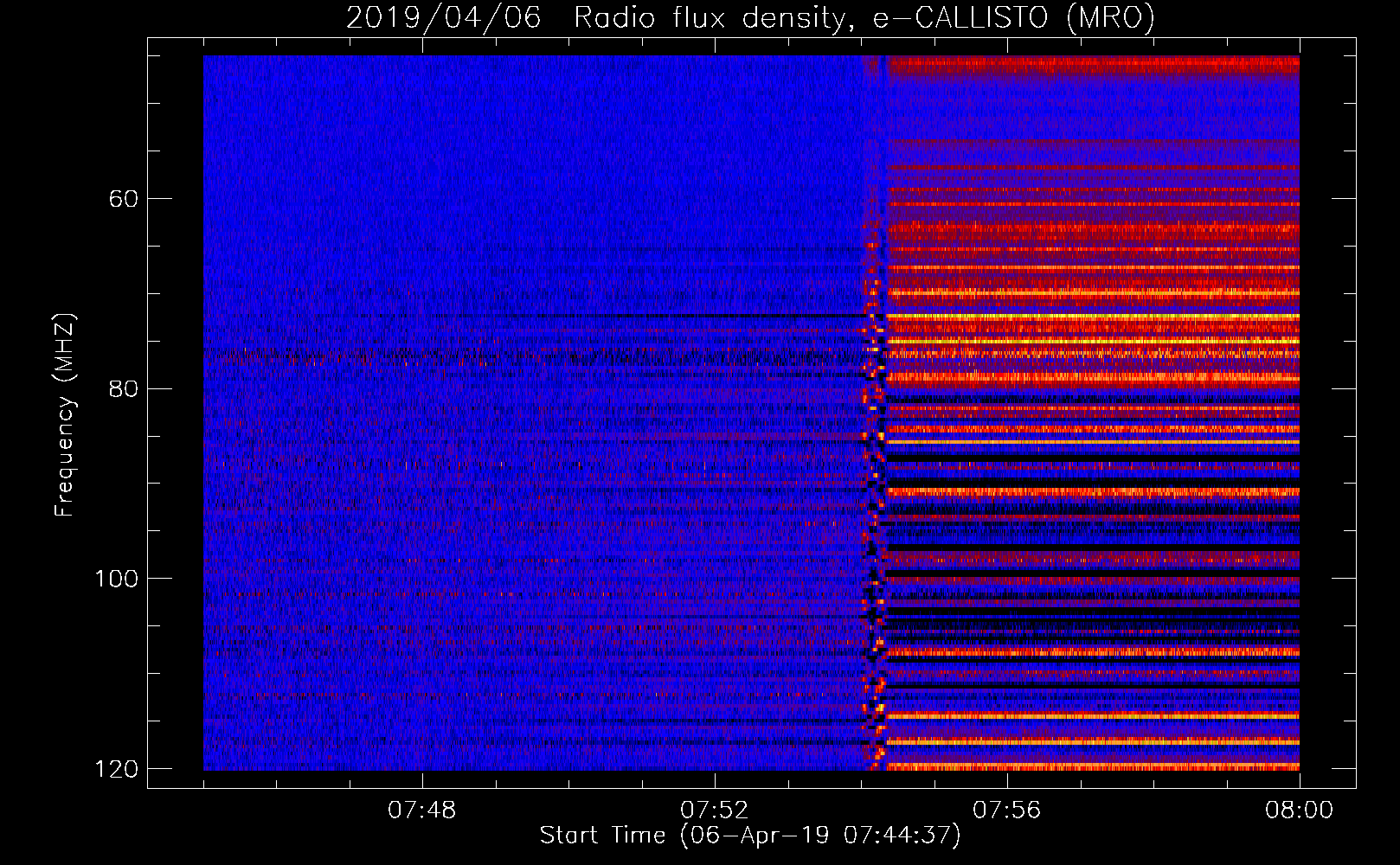
Task: Click the 08:00 time tick label
Action: pyautogui.click(x=1299, y=811)
